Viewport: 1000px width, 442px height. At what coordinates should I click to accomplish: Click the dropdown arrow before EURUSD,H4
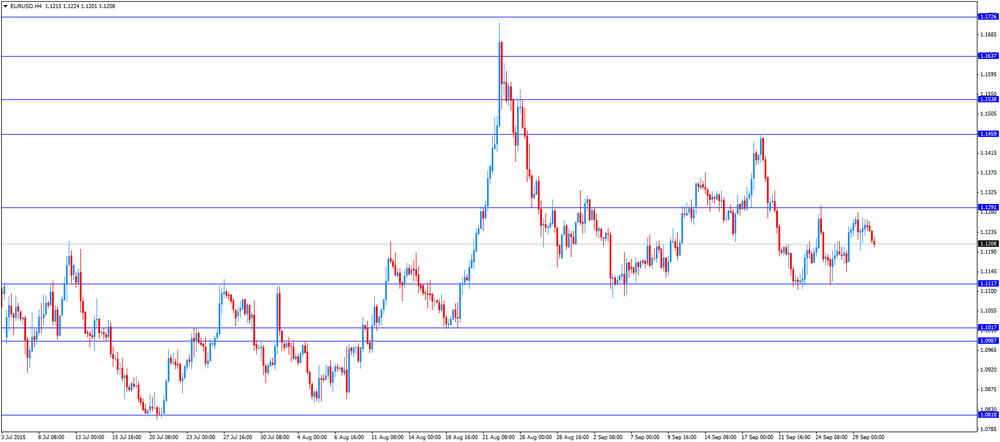(x=5, y=6)
